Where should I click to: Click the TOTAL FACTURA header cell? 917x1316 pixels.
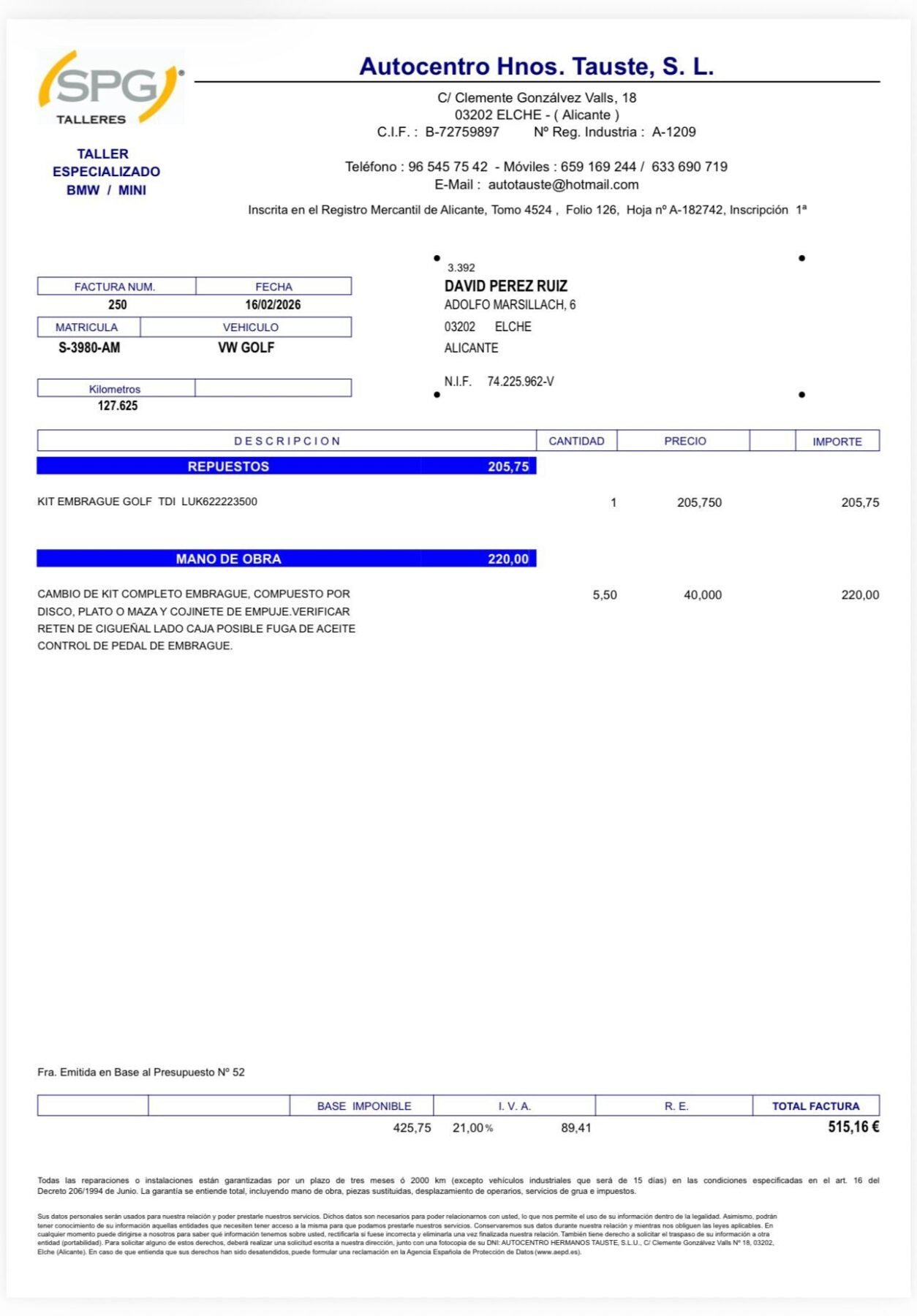pos(815,1106)
